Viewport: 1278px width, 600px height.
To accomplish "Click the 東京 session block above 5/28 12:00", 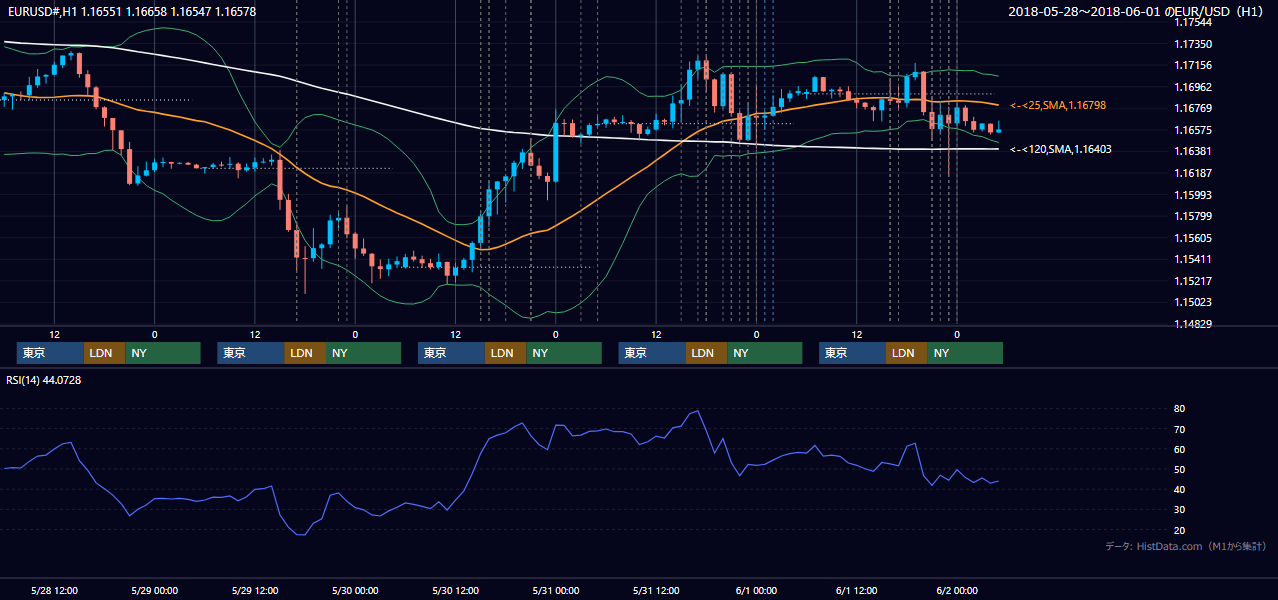I will [x=50, y=353].
